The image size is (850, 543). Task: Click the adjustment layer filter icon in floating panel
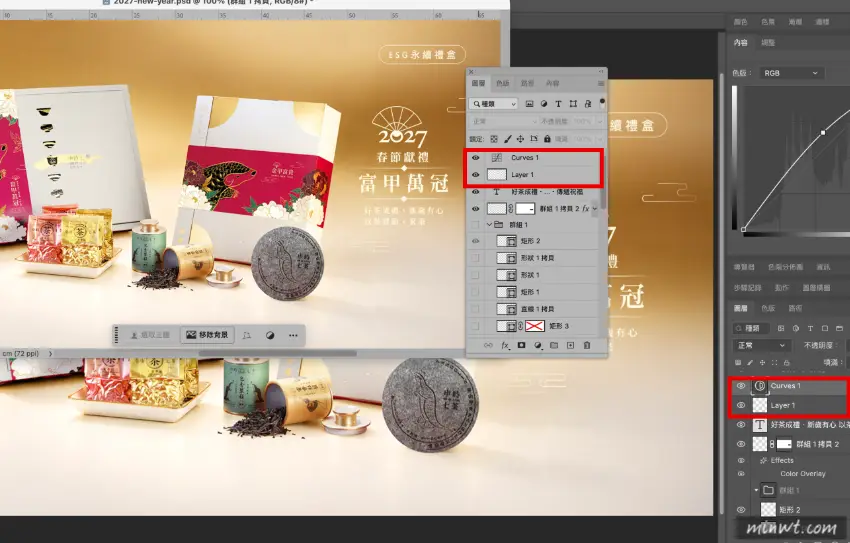point(544,104)
